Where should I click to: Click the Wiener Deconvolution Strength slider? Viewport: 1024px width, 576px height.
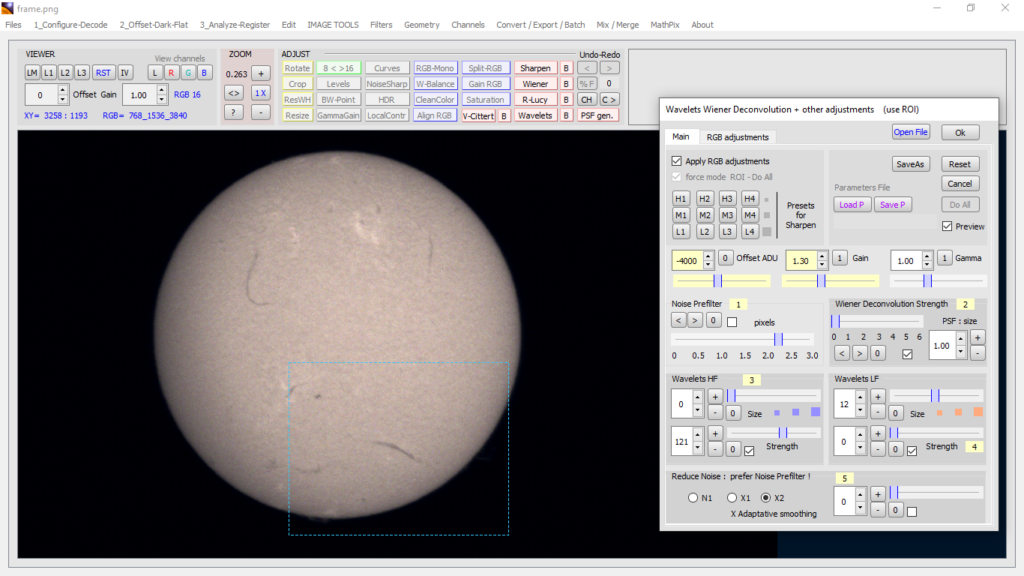coord(876,321)
